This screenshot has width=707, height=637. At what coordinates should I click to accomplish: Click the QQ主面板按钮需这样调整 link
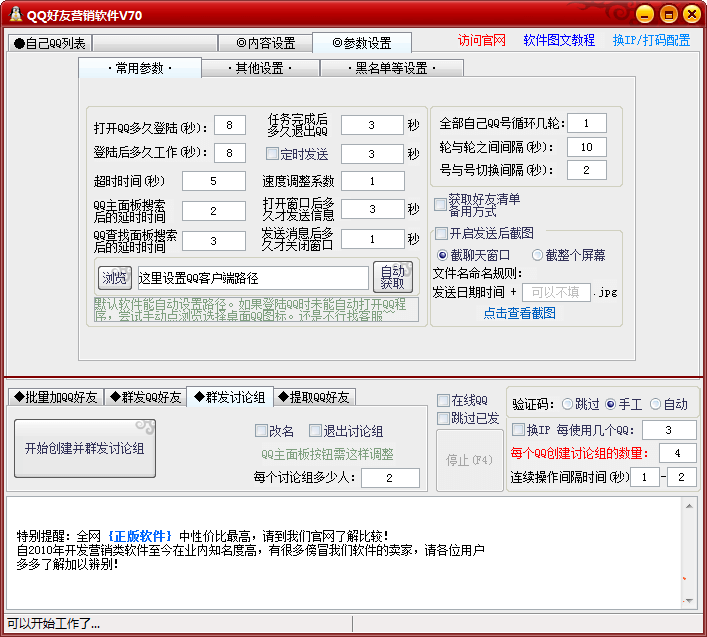click(x=327, y=454)
